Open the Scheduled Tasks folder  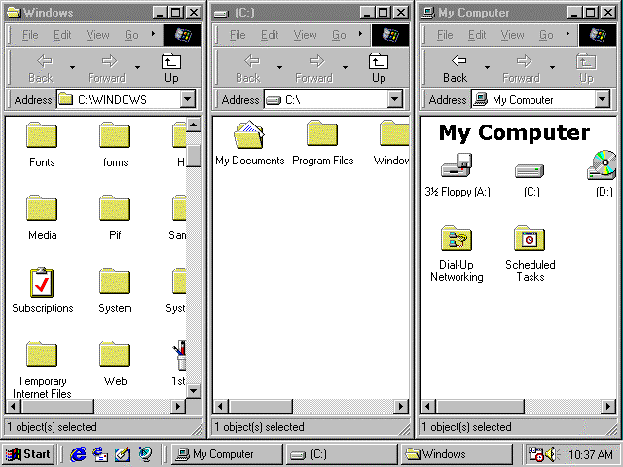529,240
